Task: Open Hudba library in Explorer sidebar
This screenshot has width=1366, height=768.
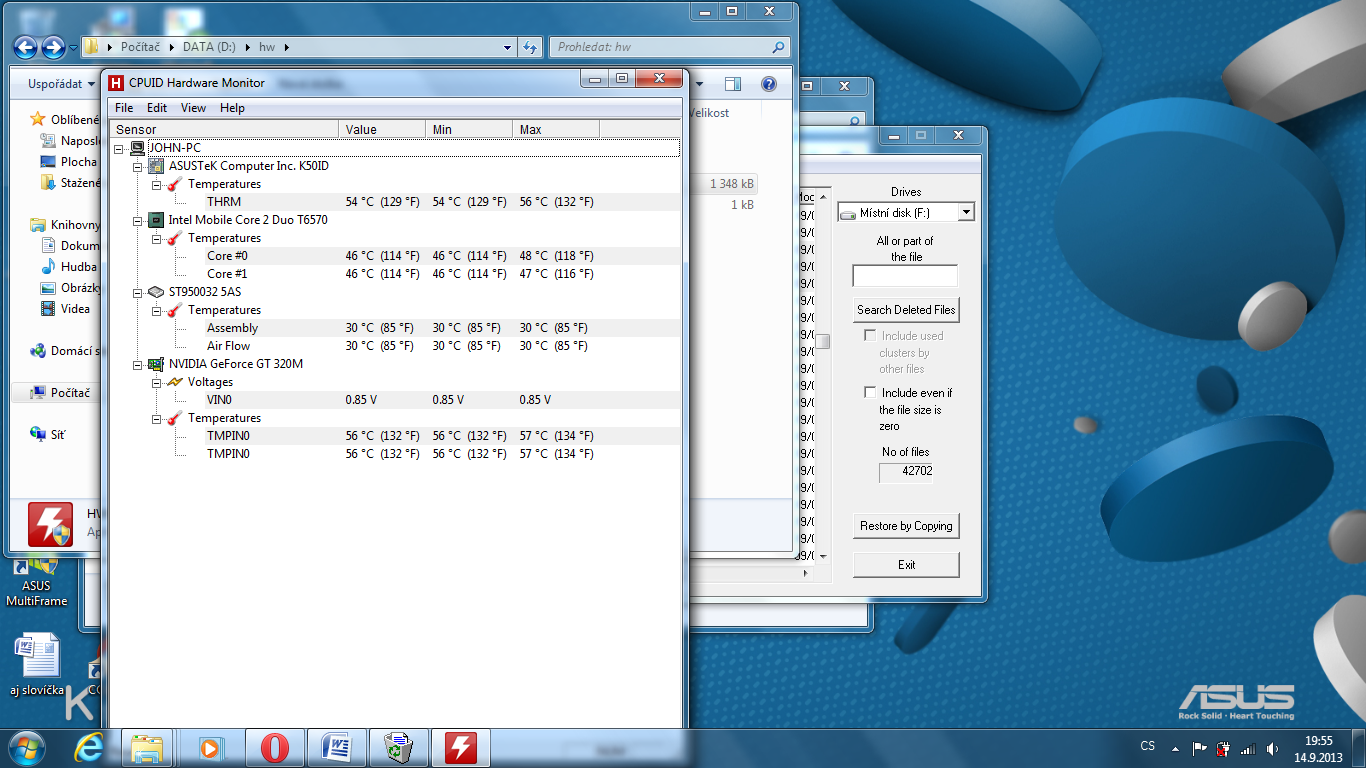Action: (x=68, y=267)
